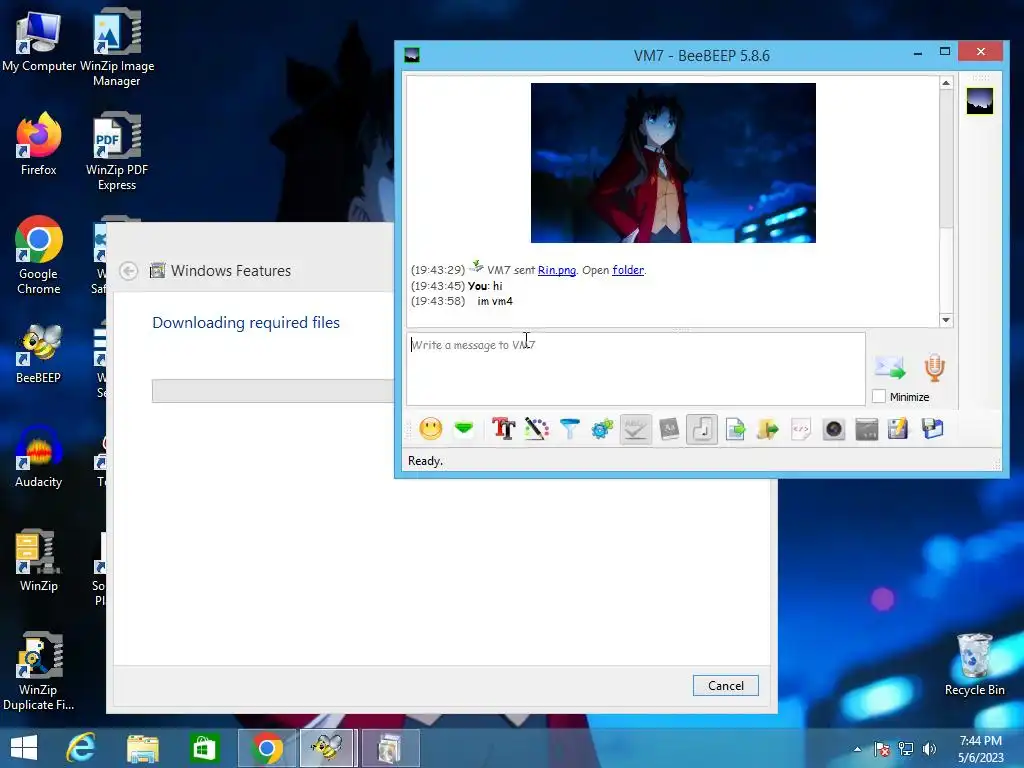The image size is (1024, 768).
Task: Click the screenshot camera icon
Action: tap(834, 429)
